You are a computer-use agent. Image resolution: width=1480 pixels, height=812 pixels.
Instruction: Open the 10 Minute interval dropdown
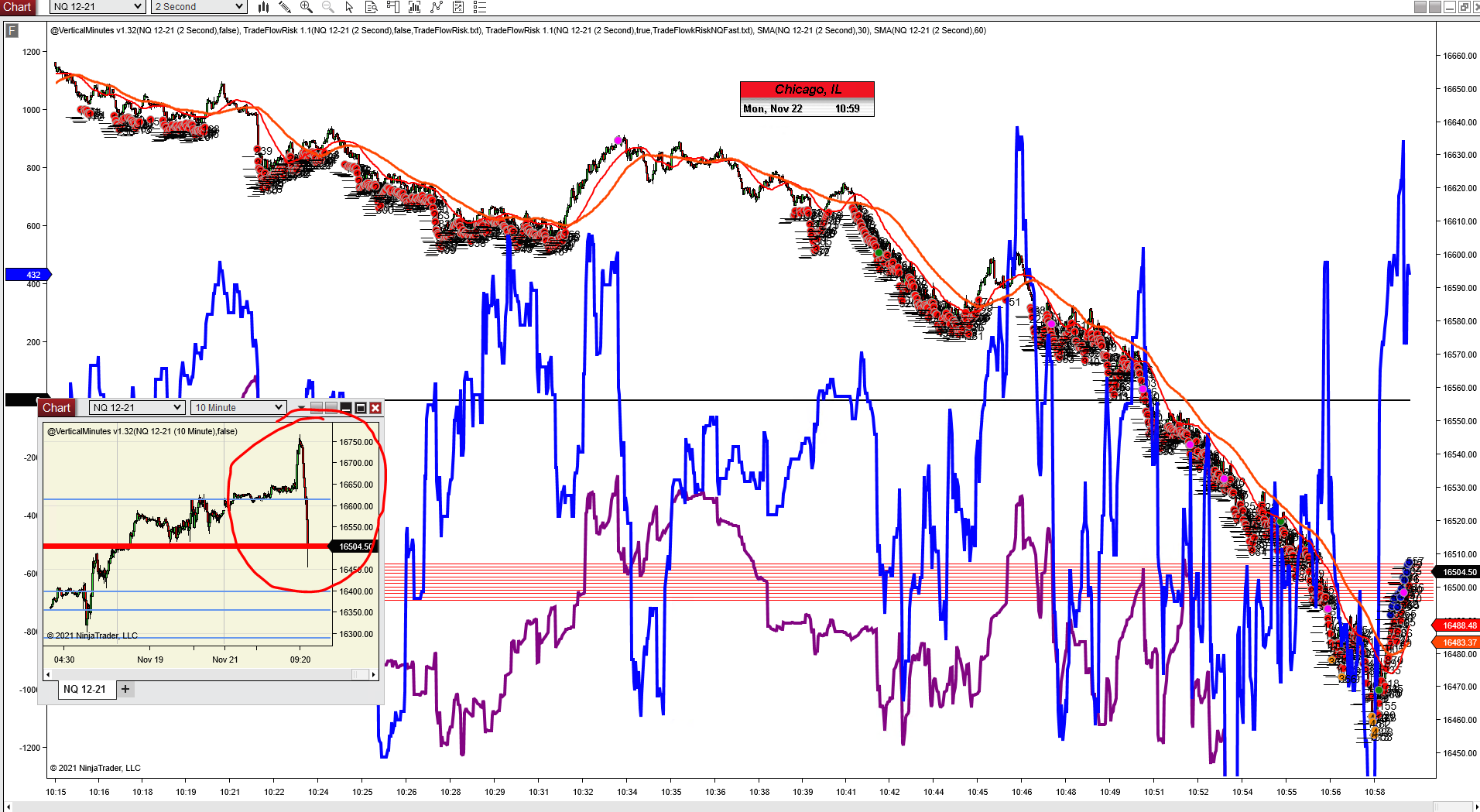(x=238, y=408)
